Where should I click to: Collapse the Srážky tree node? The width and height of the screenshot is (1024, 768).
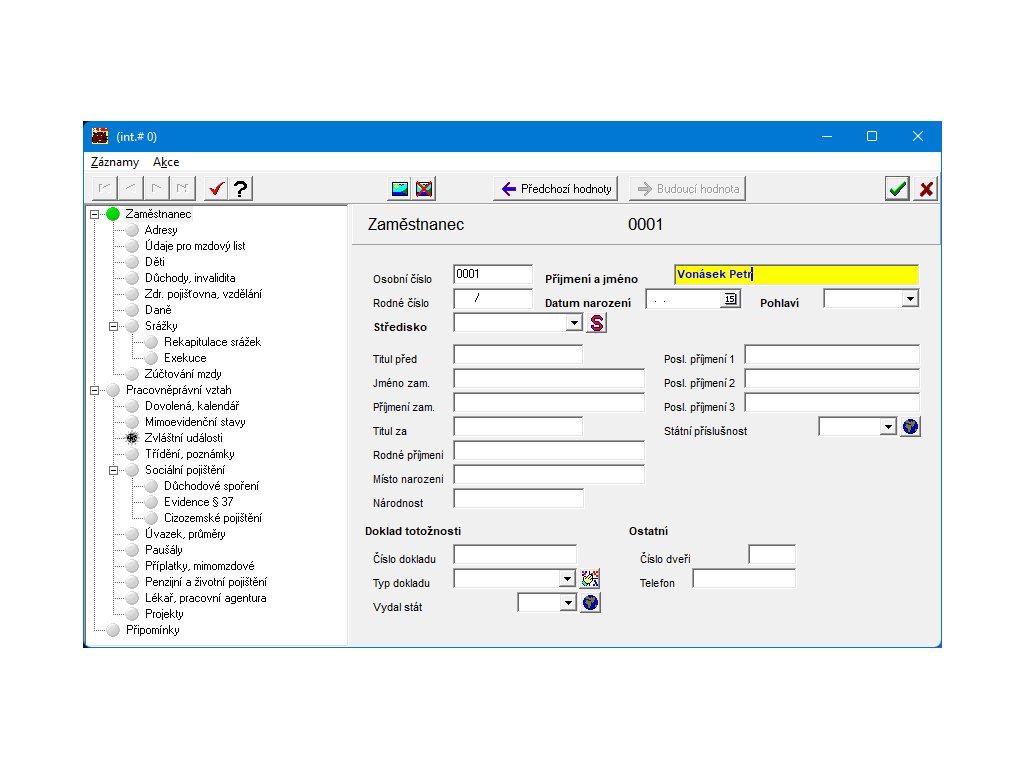(114, 326)
